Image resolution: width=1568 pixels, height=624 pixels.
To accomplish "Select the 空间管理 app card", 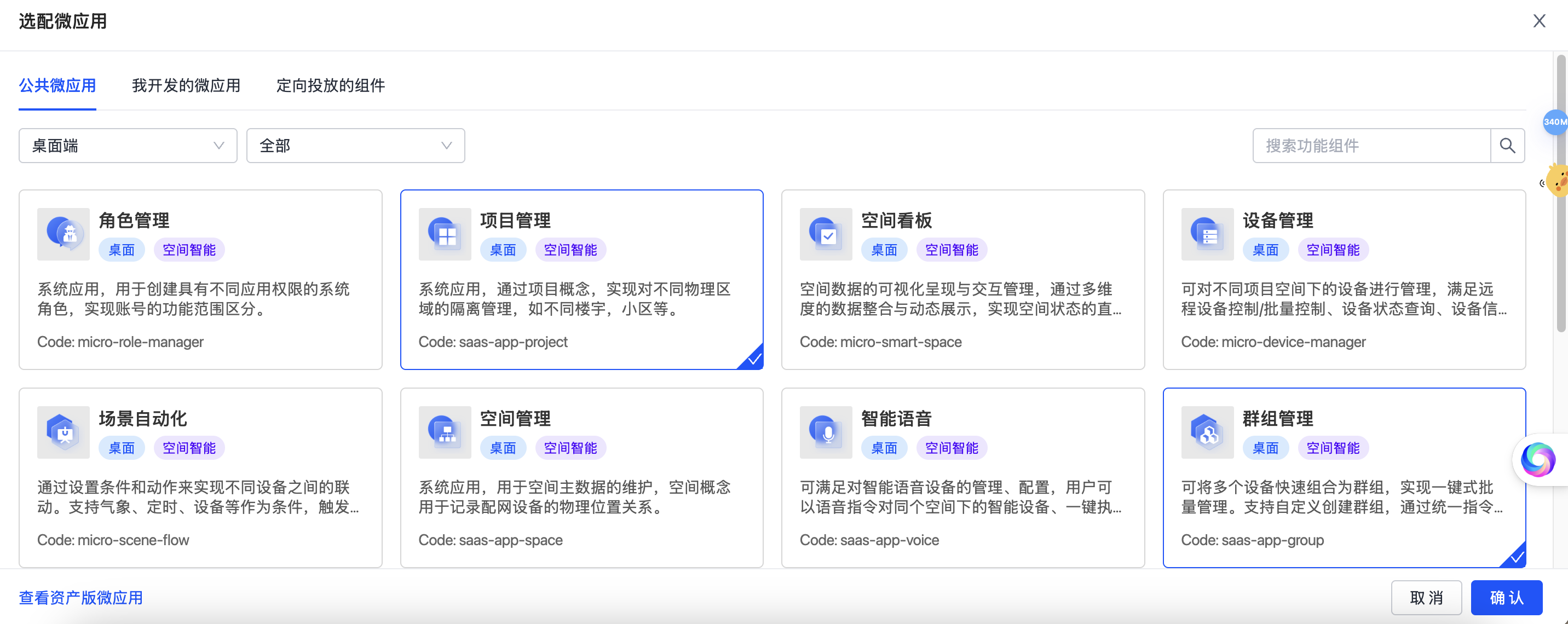I will tap(581, 478).
